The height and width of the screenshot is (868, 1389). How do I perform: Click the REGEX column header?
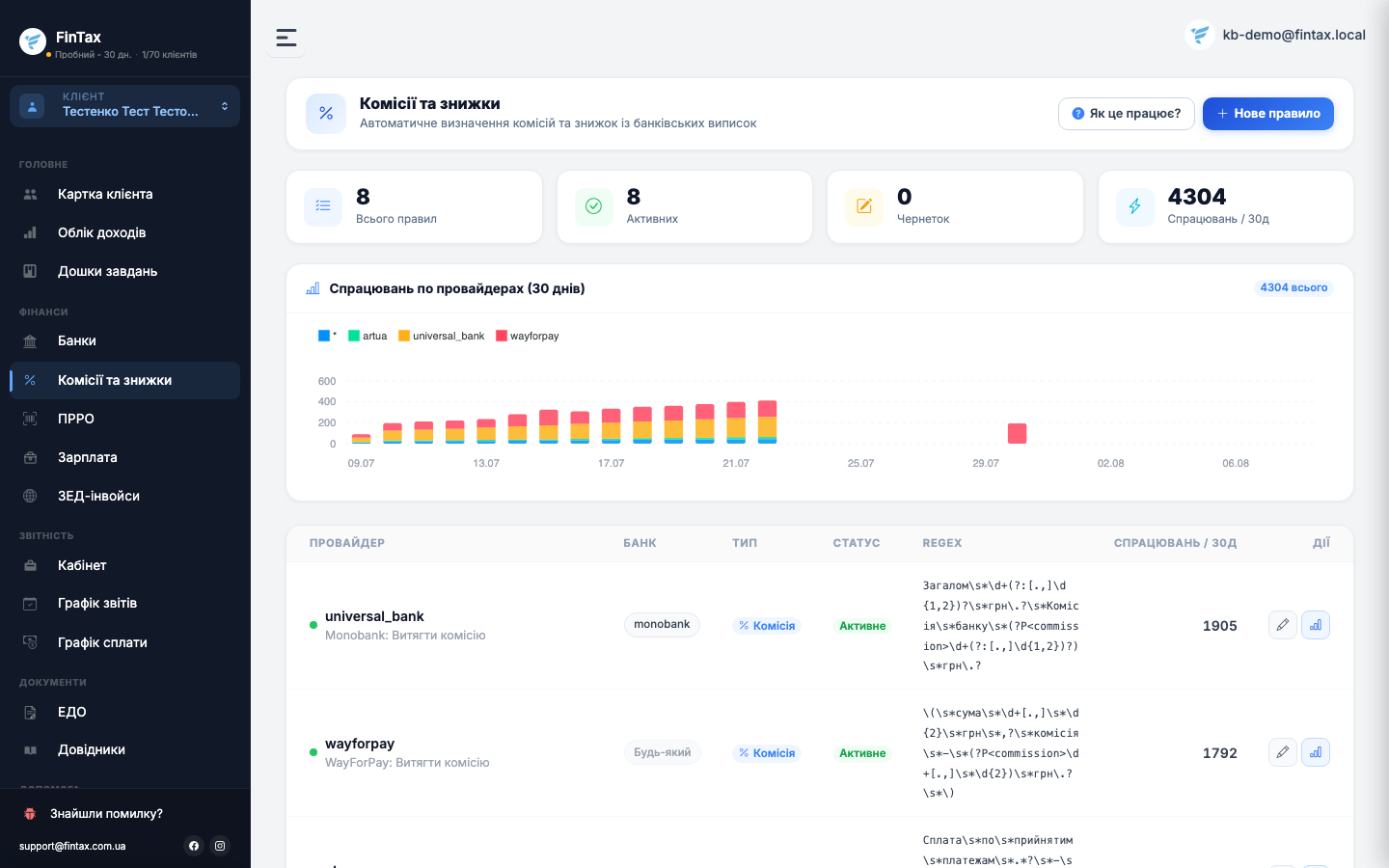coord(942,543)
